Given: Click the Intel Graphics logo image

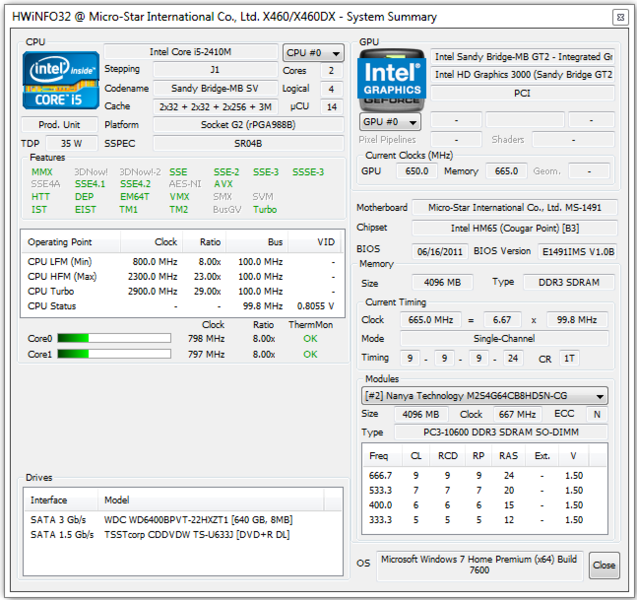Looking at the screenshot, I should coord(392,80).
